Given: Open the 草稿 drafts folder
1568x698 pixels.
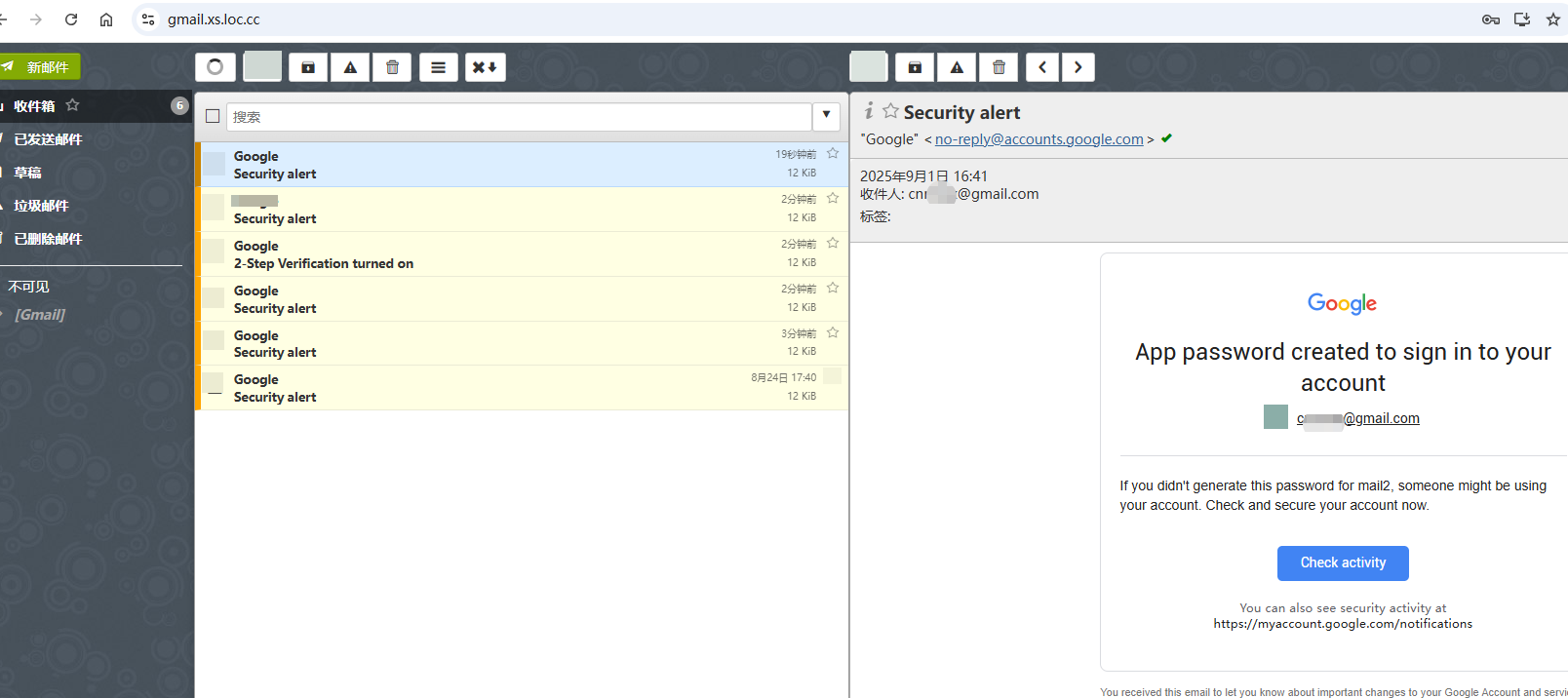Looking at the screenshot, I should 96,173.
